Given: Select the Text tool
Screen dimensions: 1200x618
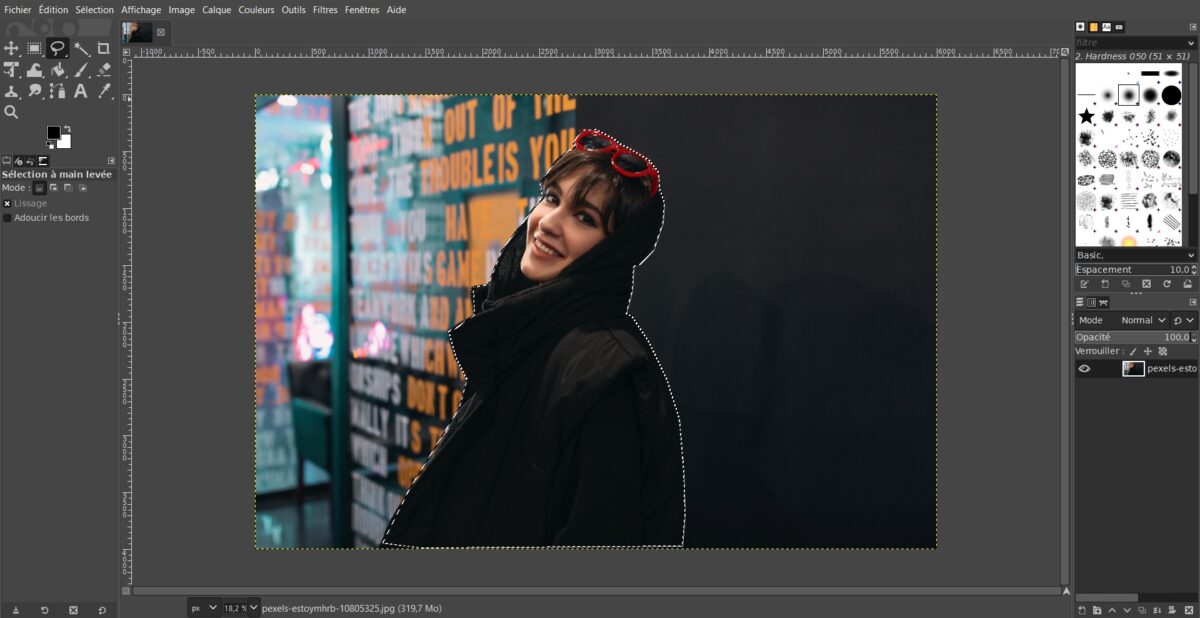Looking at the screenshot, I should coord(81,92).
